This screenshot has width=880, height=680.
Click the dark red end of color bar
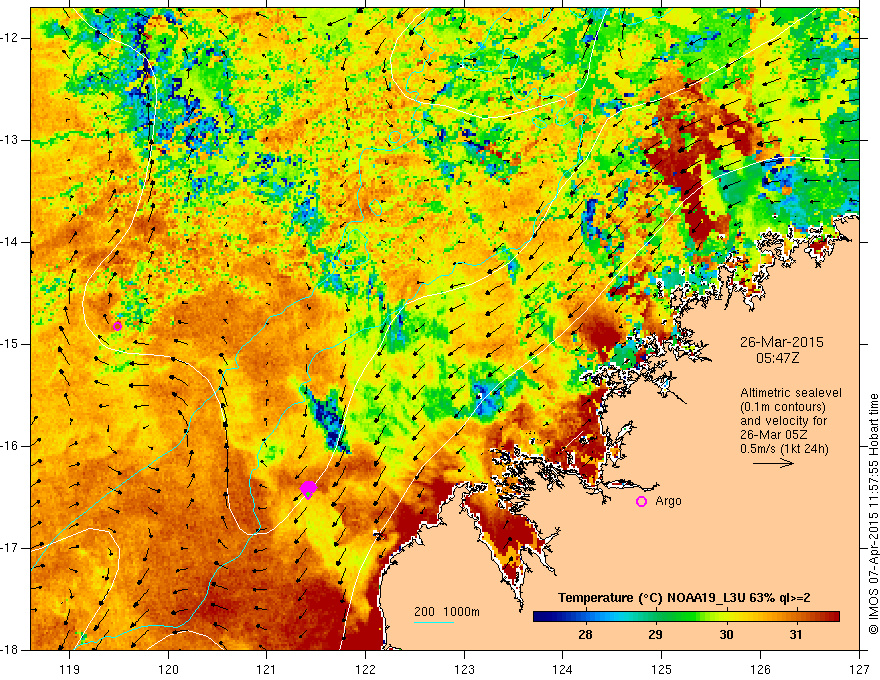pos(831,617)
